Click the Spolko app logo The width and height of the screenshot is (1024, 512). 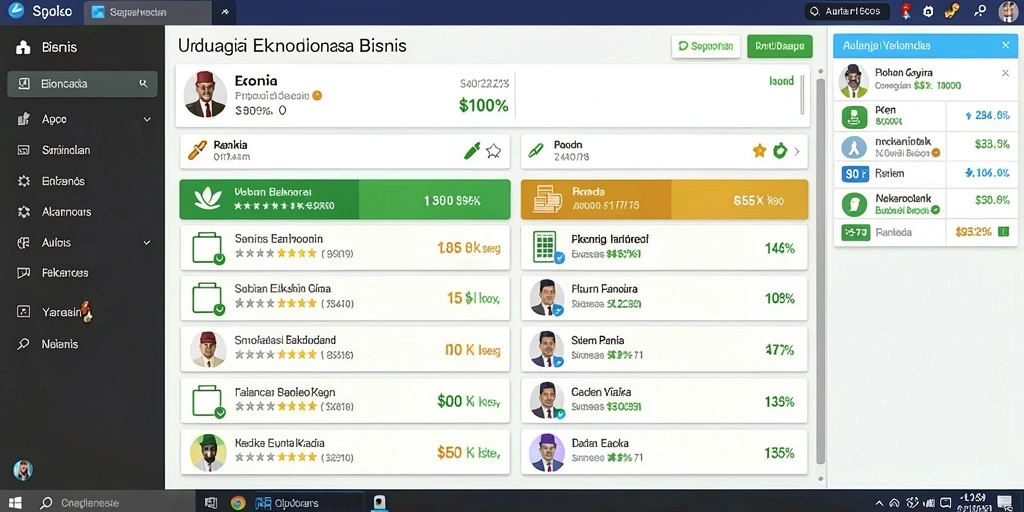(x=16, y=10)
